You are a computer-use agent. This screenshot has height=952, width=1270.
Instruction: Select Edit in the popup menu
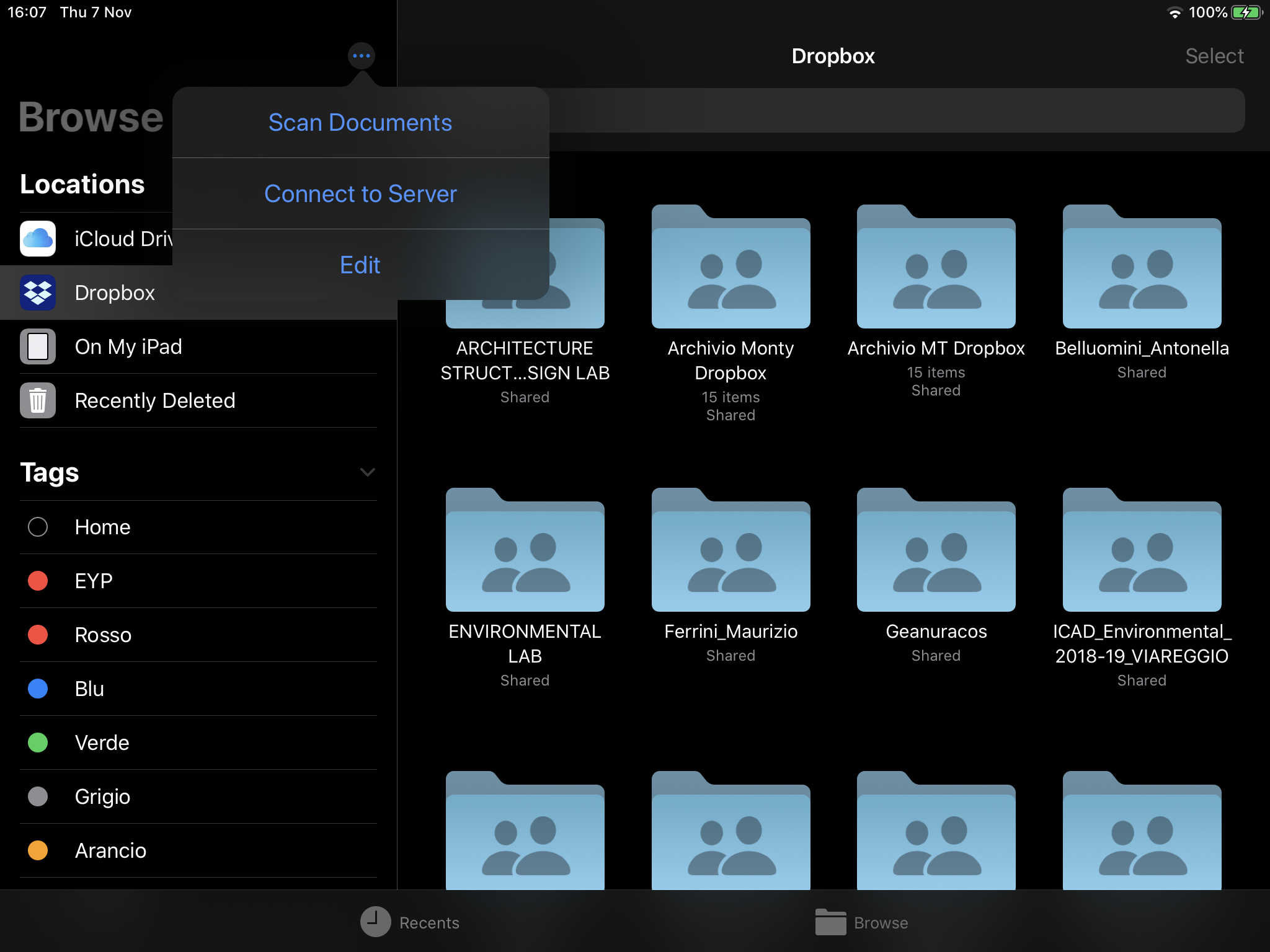[x=360, y=265]
